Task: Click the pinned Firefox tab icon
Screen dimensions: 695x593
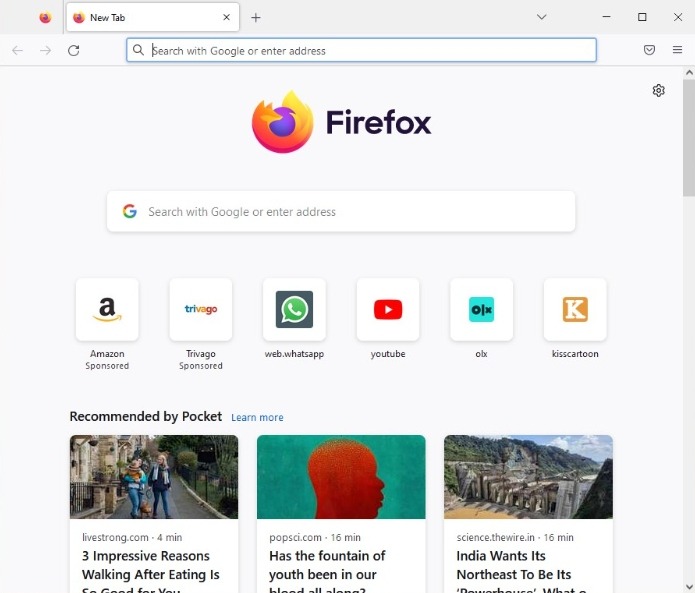Action: coord(45,18)
